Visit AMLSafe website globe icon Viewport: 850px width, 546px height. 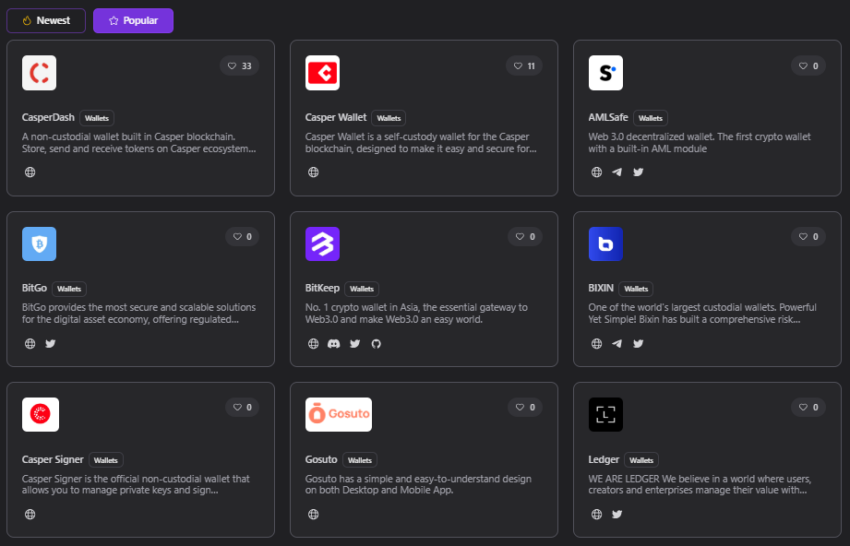(596, 172)
